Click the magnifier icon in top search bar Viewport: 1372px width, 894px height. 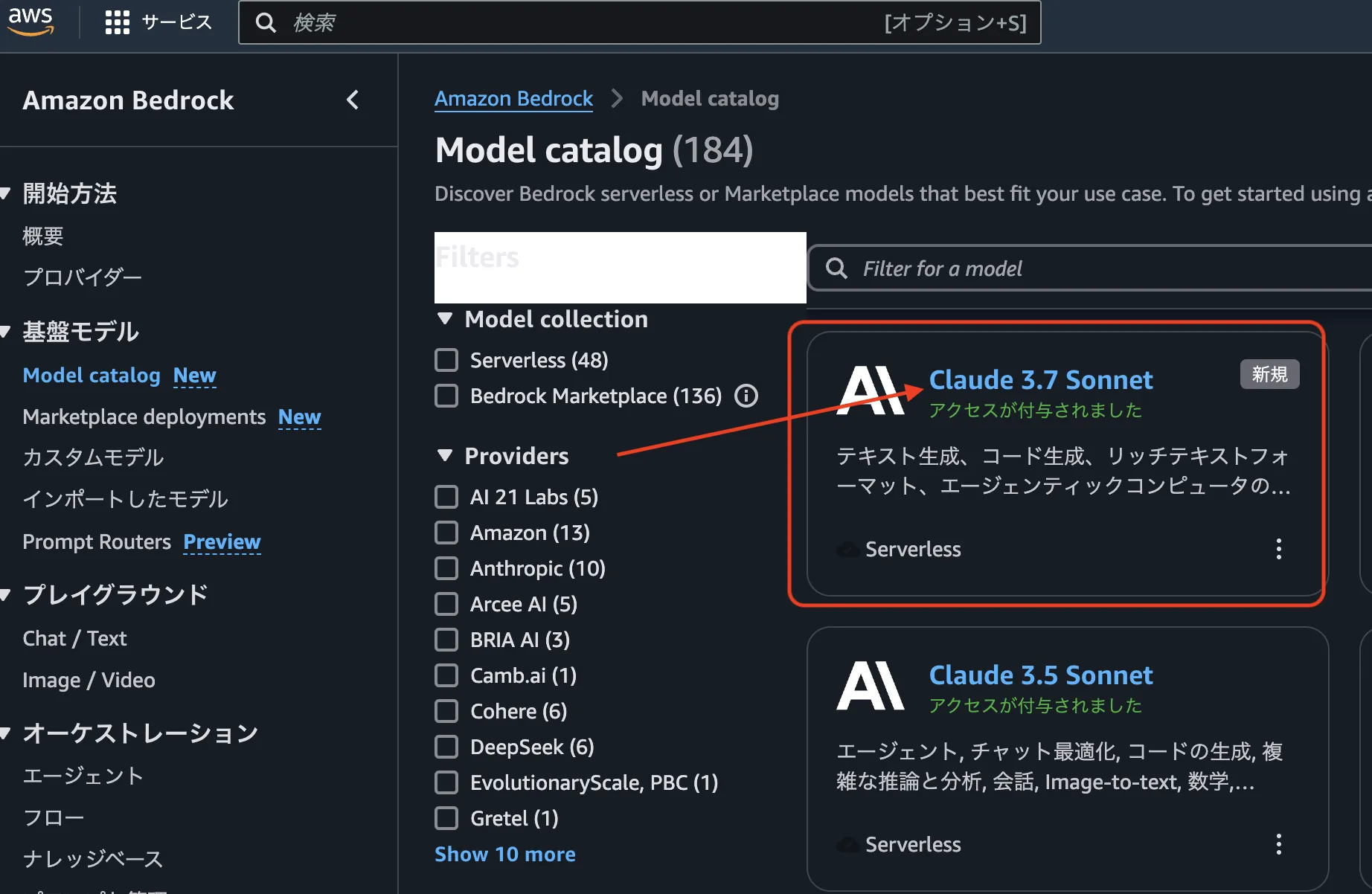point(266,22)
